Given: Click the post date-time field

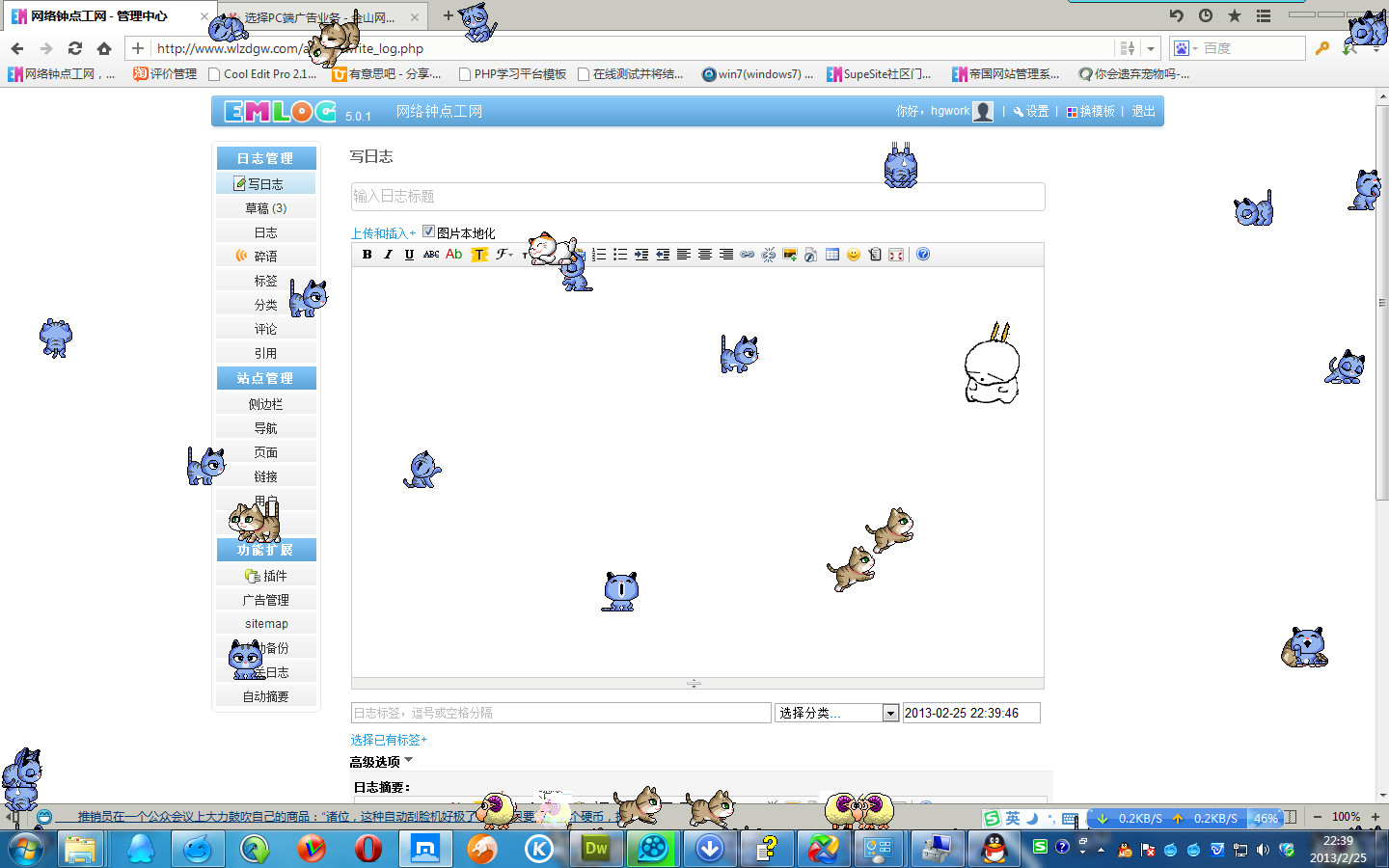Looking at the screenshot, I should pos(971,713).
